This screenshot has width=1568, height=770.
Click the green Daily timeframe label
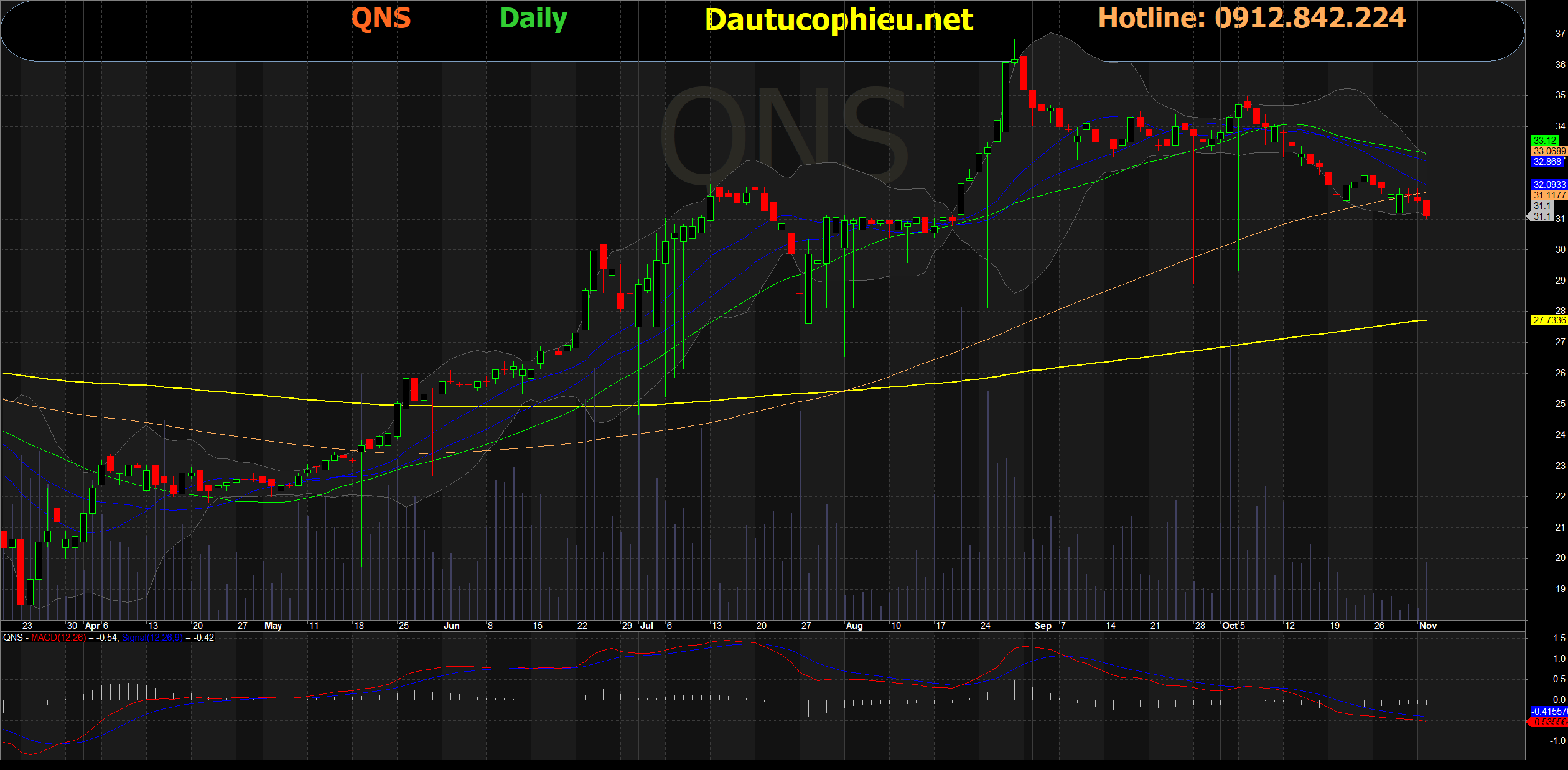click(x=533, y=19)
